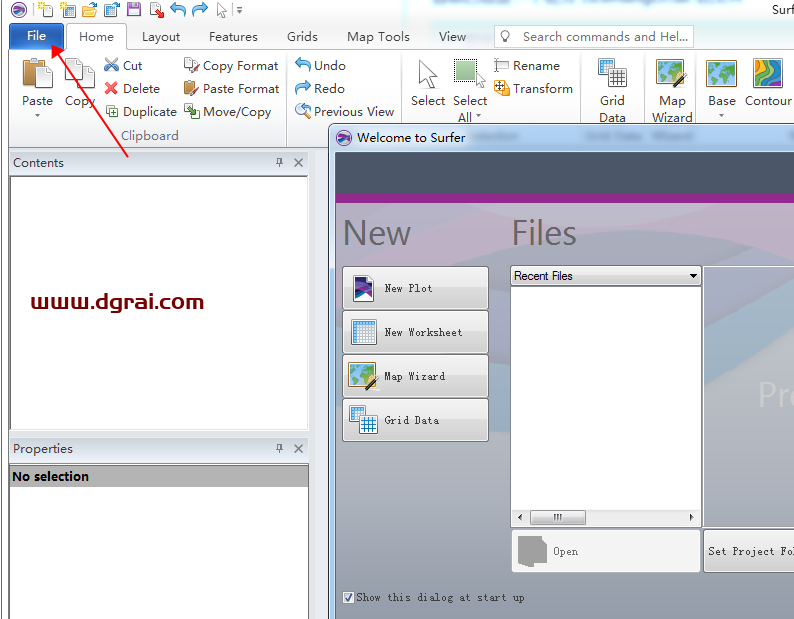Click the Previous View command
The width and height of the screenshot is (794, 619).
pos(344,111)
